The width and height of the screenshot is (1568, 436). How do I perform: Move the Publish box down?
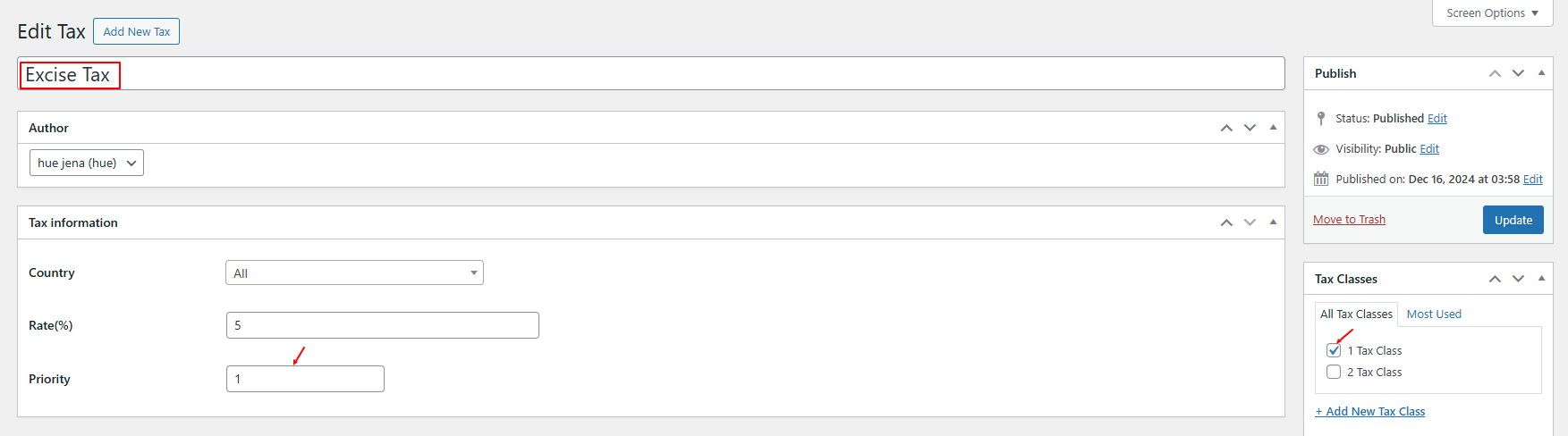(1518, 73)
